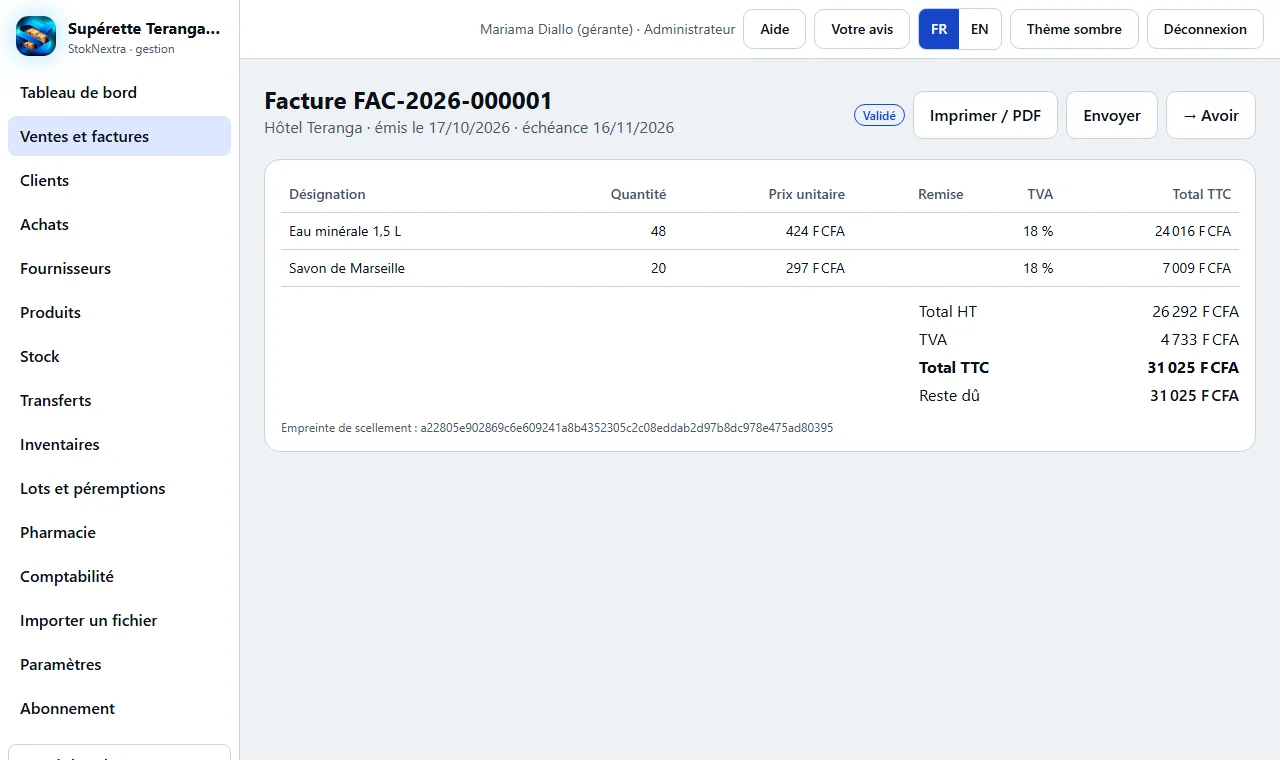
Task: Click the Savon de Marseille row
Action: pos(760,268)
